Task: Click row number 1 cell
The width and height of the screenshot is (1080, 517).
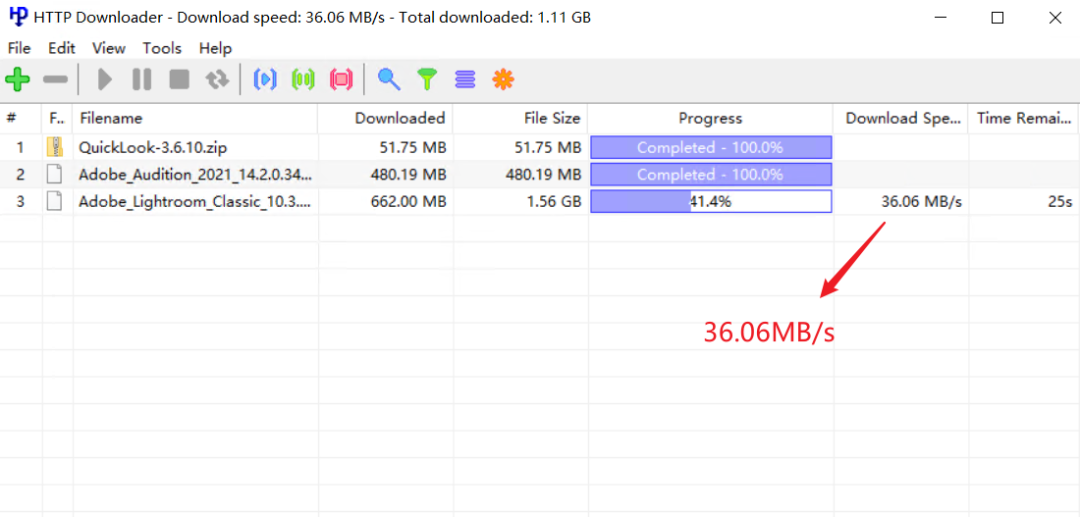Action: point(20,147)
